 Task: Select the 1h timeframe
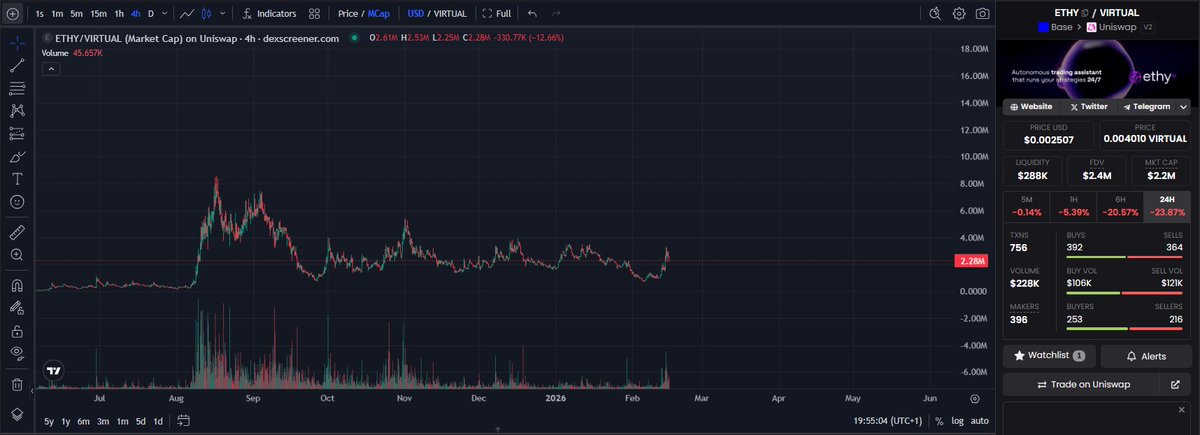coord(119,14)
